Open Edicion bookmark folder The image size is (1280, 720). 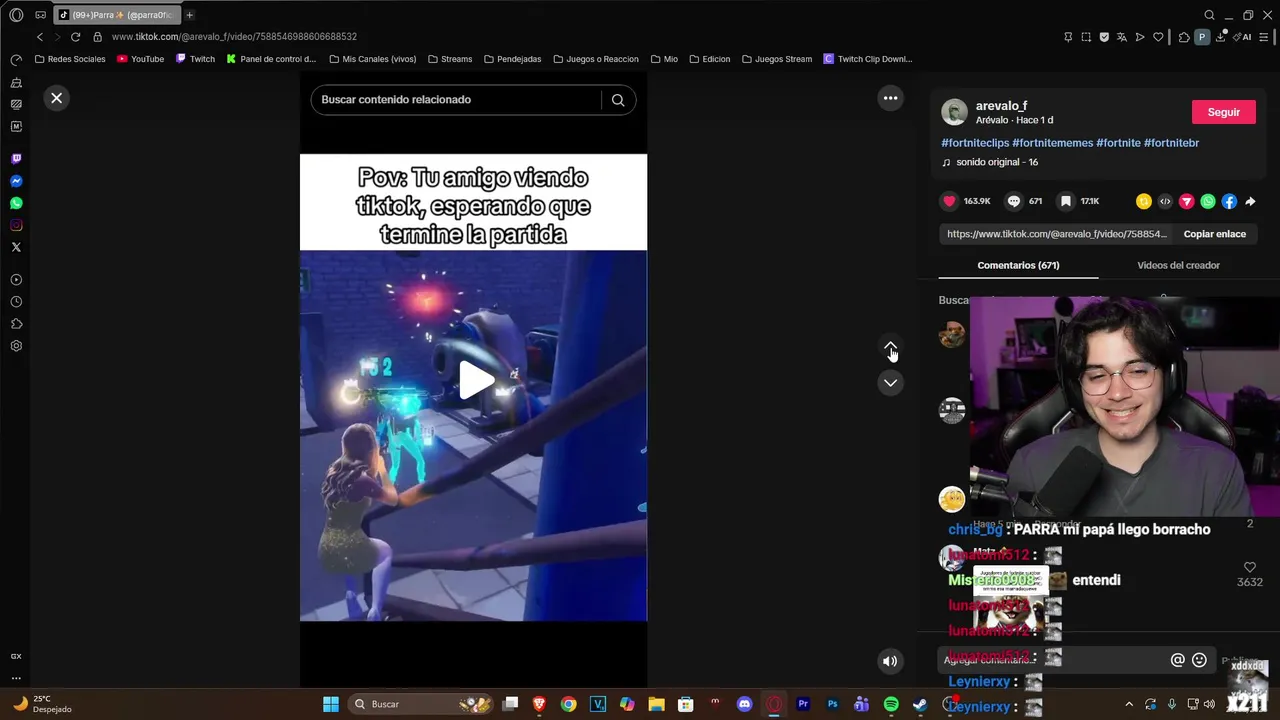(x=709, y=59)
